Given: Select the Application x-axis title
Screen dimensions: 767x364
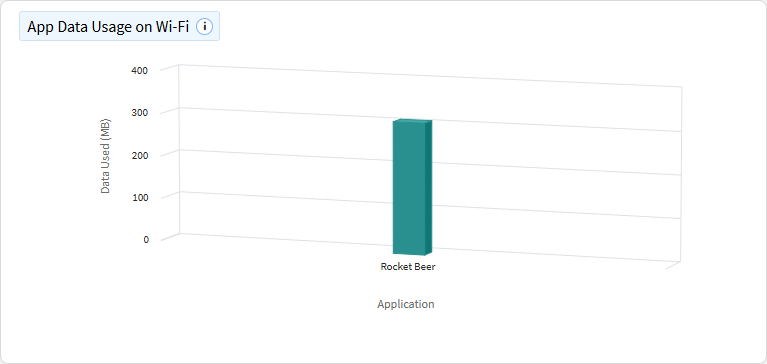Looking at the screenshot, I should (x=406, y=304).
